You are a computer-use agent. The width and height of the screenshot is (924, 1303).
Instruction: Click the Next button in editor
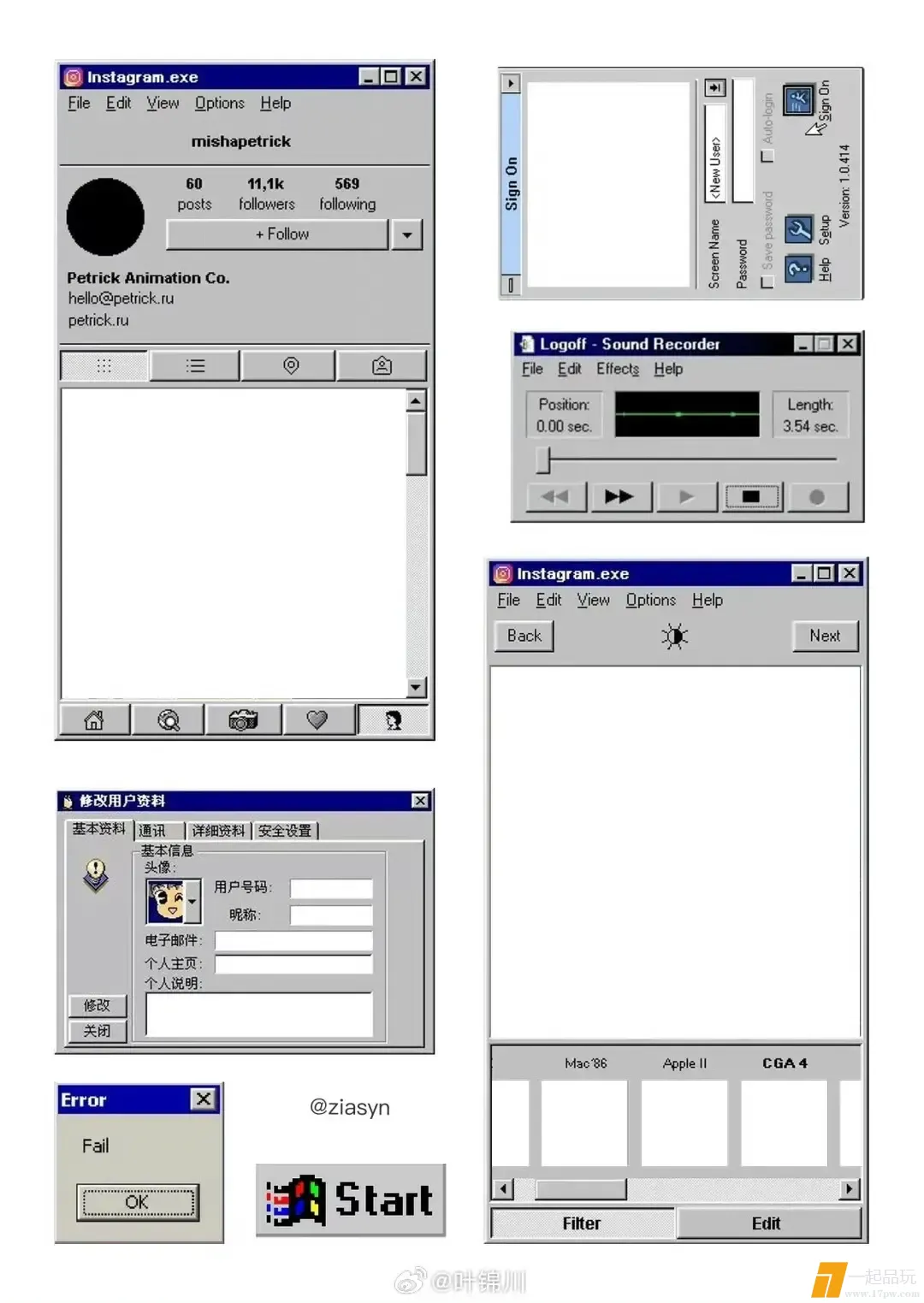pos(825,636)
